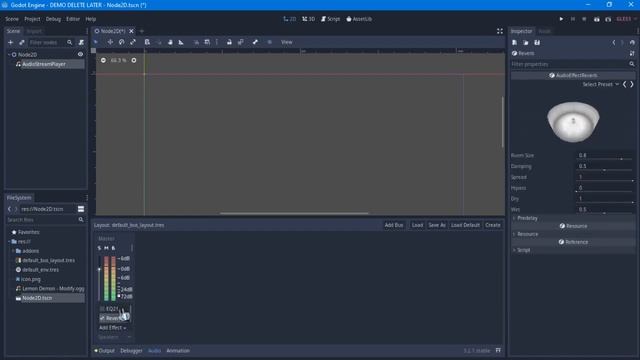Add a new node with plus icon
The width and height of the screenshot is (640, 360).
pos(11,42)
